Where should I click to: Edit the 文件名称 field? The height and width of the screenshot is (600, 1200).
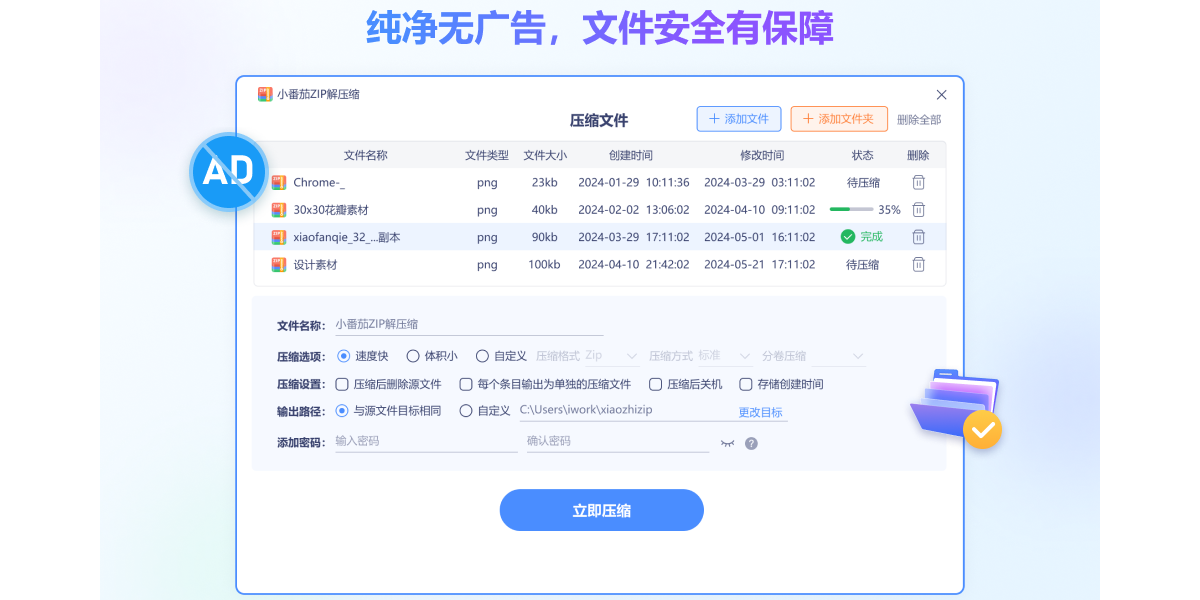[469, 325]
